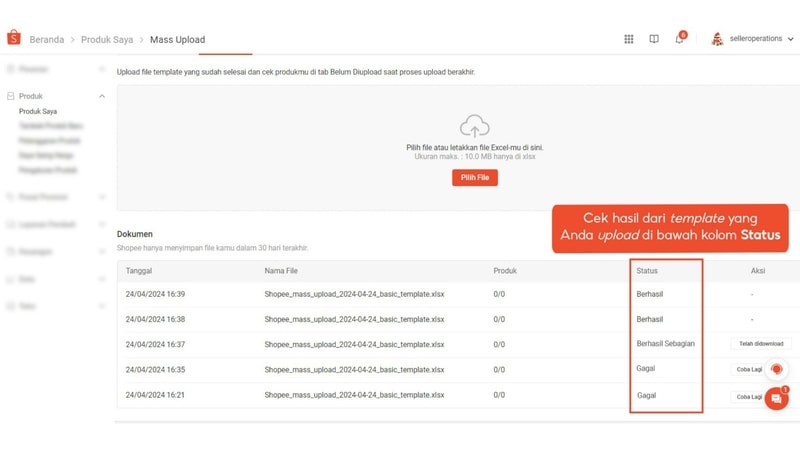This screenshot has height=450, width=800.
Task: Click Coba Lagi for the 16:21 upload
Action: click(748, 396)
